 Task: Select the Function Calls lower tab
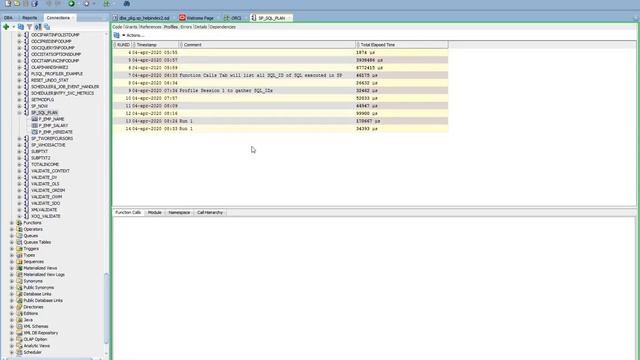(128, 213)
